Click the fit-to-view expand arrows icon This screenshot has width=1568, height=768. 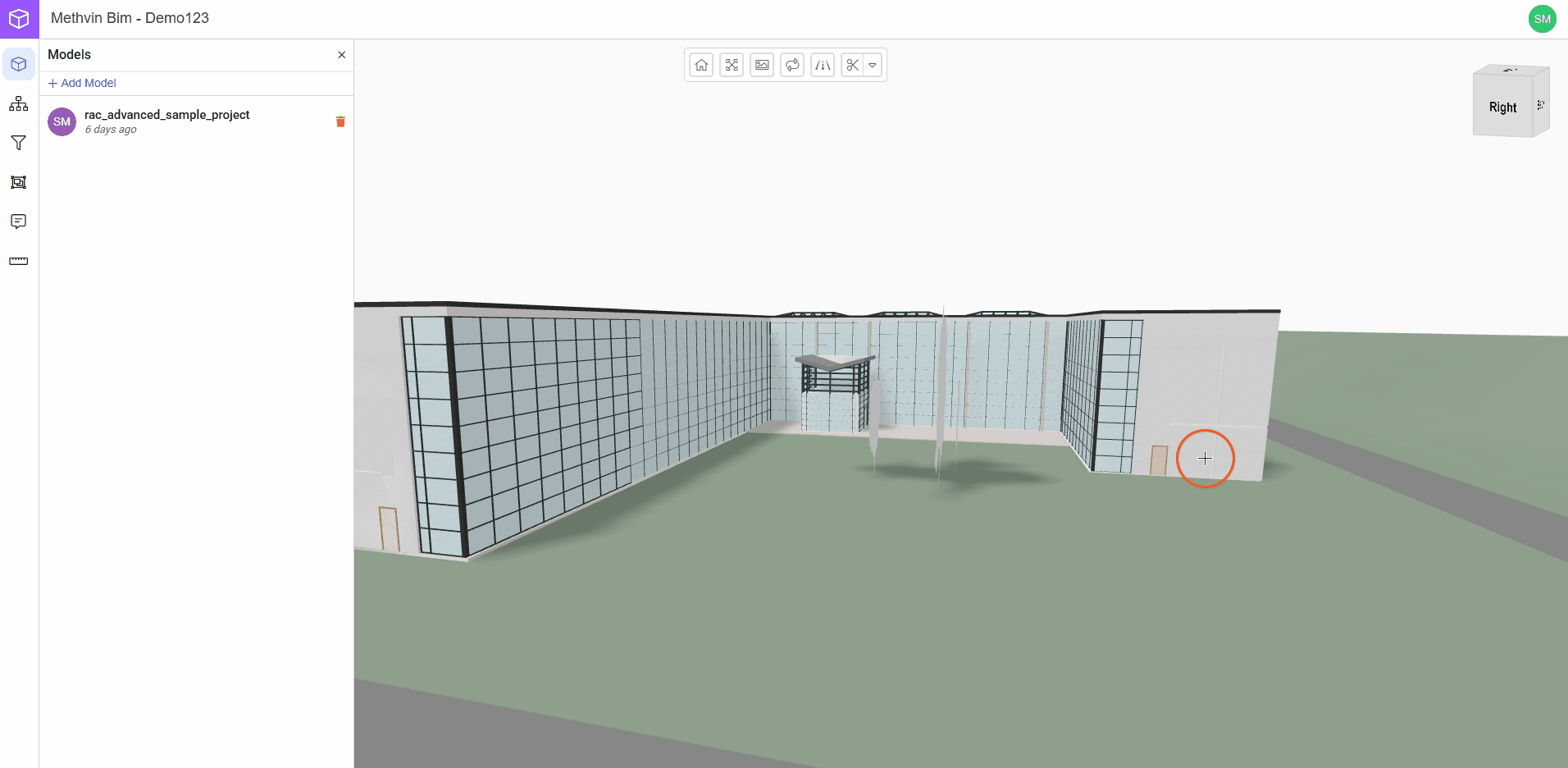point(732,65)
